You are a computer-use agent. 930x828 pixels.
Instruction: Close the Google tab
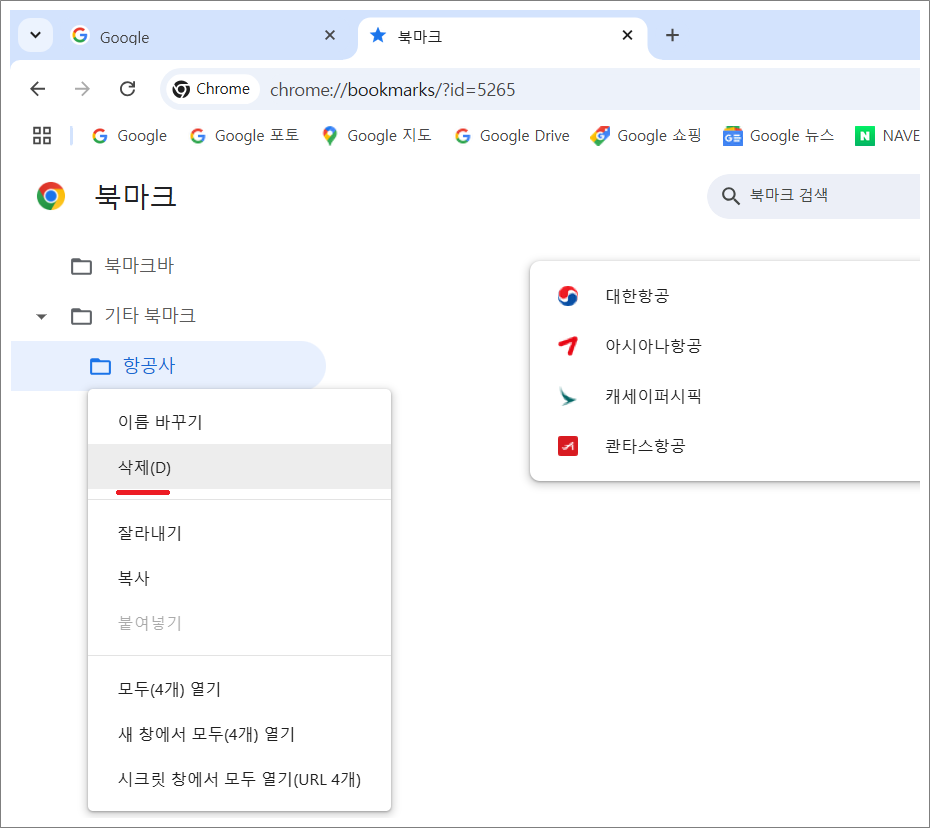click(330, 36)
